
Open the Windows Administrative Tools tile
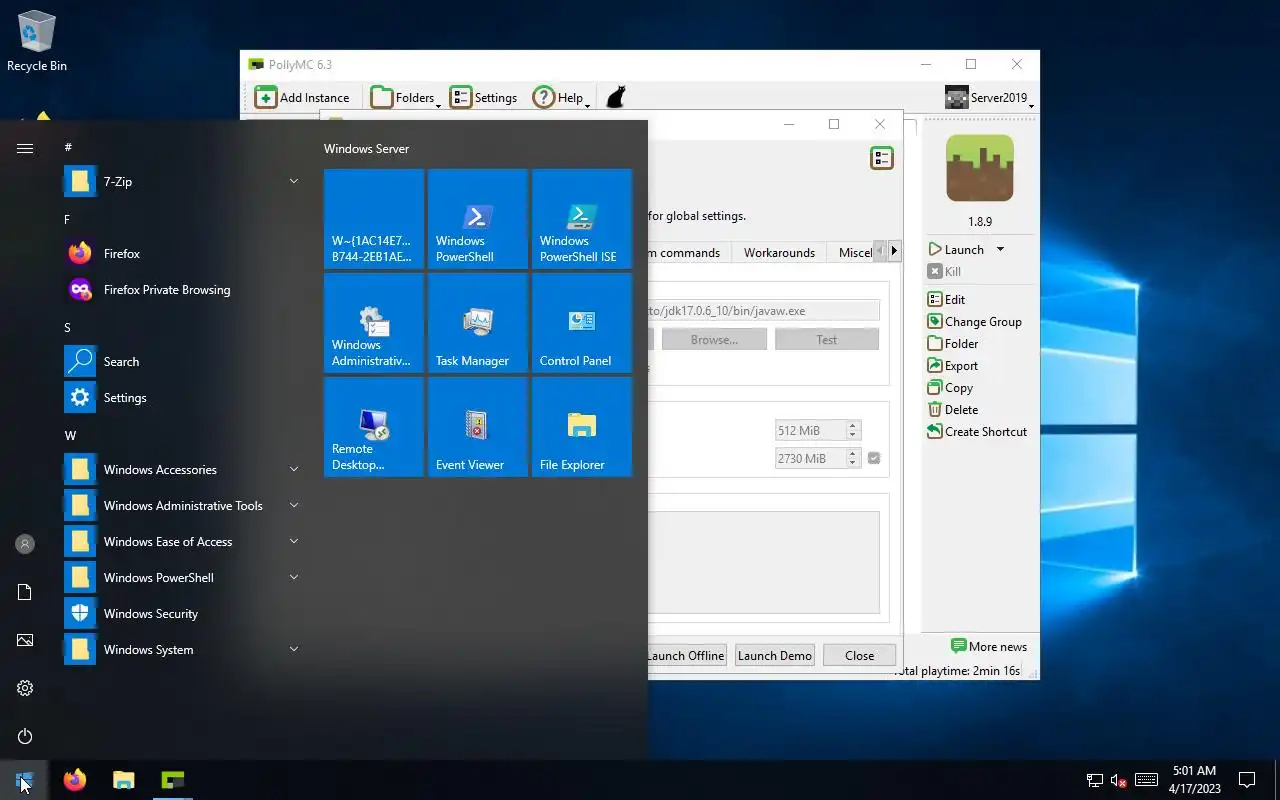[x=374, y=323]
